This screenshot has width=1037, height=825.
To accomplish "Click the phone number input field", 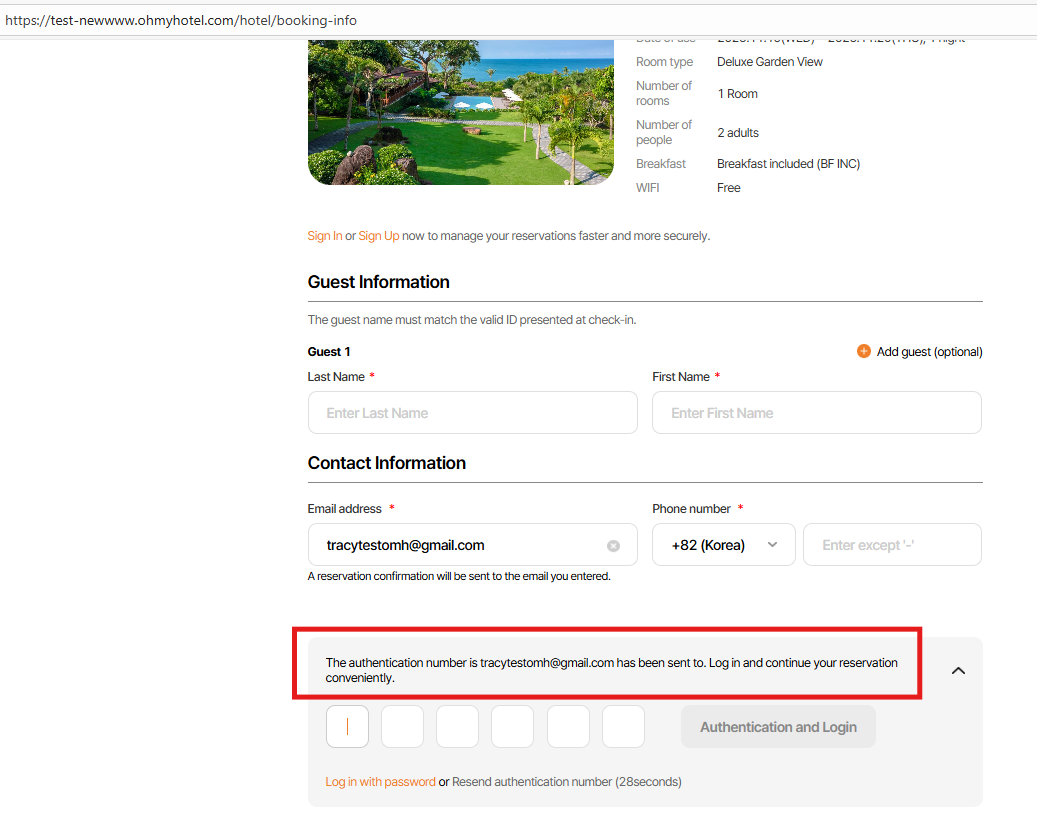I will click(892, 544).
